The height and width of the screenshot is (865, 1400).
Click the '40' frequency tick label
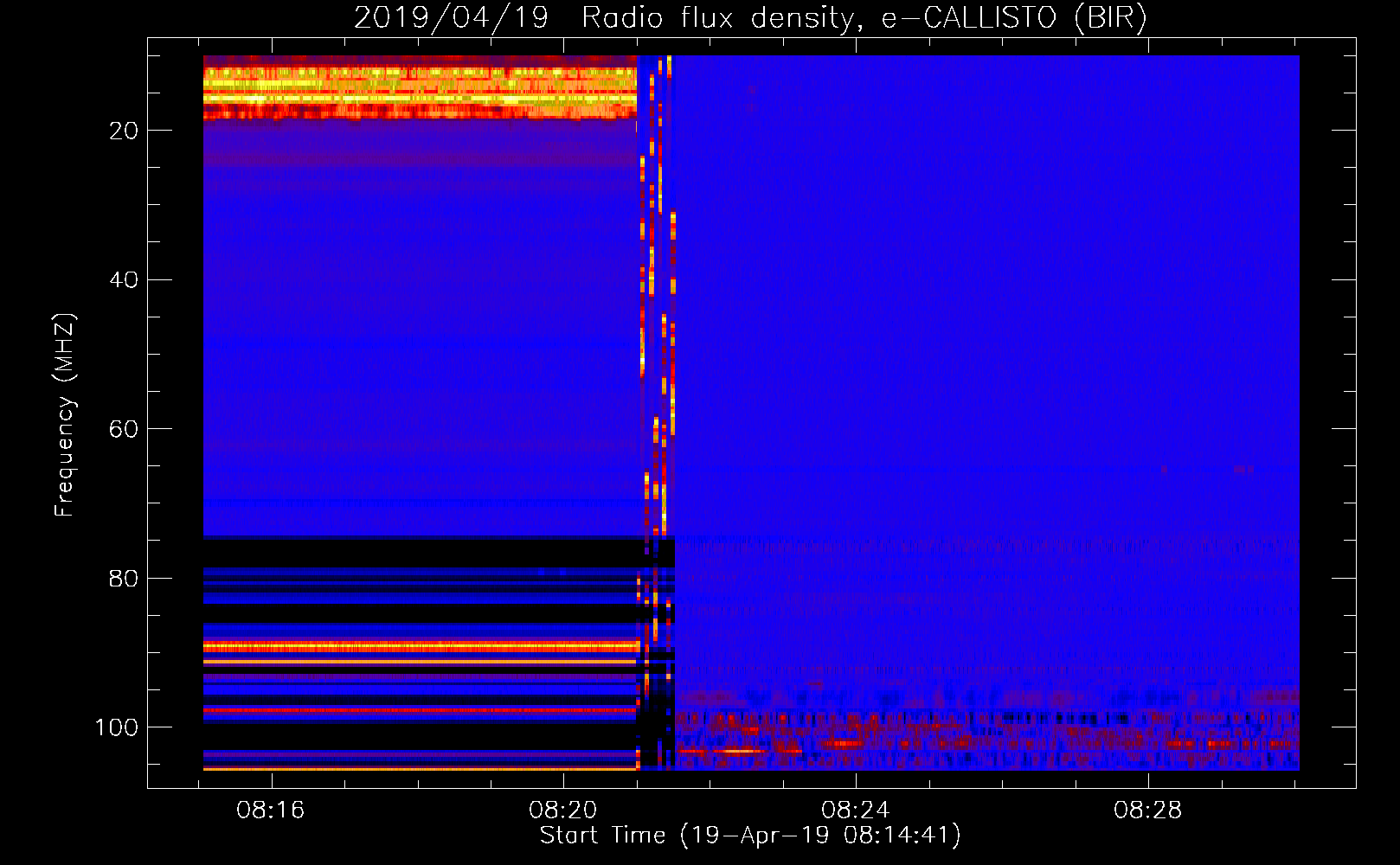coord(124,280)
